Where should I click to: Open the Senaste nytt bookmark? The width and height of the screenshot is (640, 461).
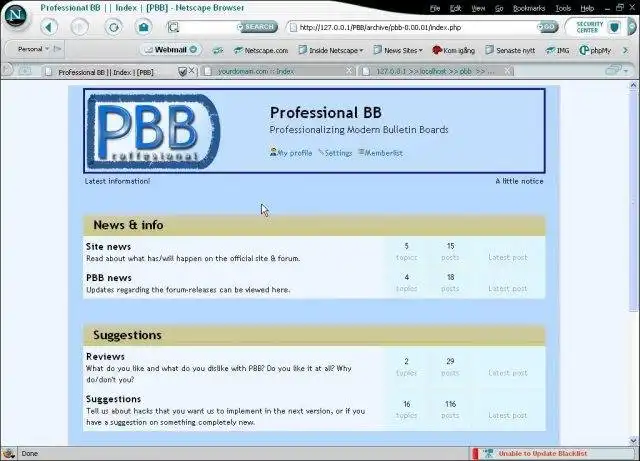[x=510, y=50]
